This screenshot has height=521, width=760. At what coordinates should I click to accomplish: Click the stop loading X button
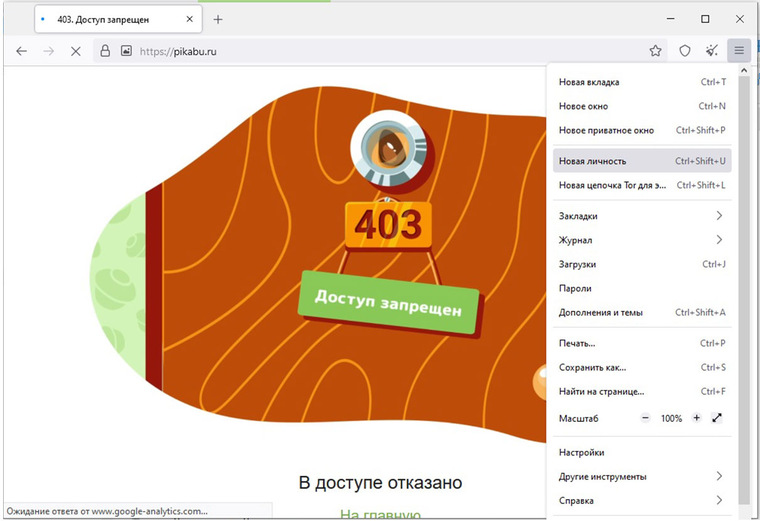75,51
